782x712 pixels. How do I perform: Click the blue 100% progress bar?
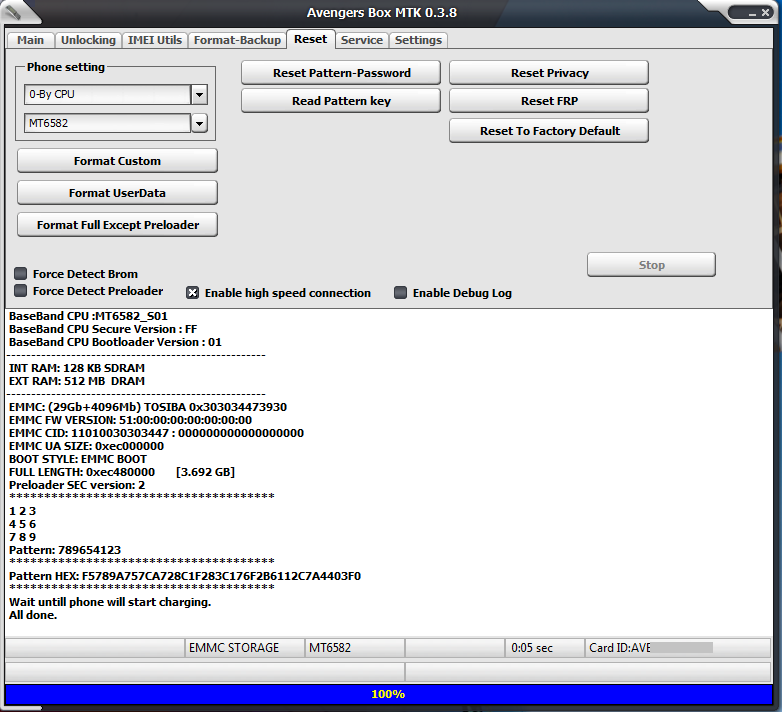coord(388,694)
